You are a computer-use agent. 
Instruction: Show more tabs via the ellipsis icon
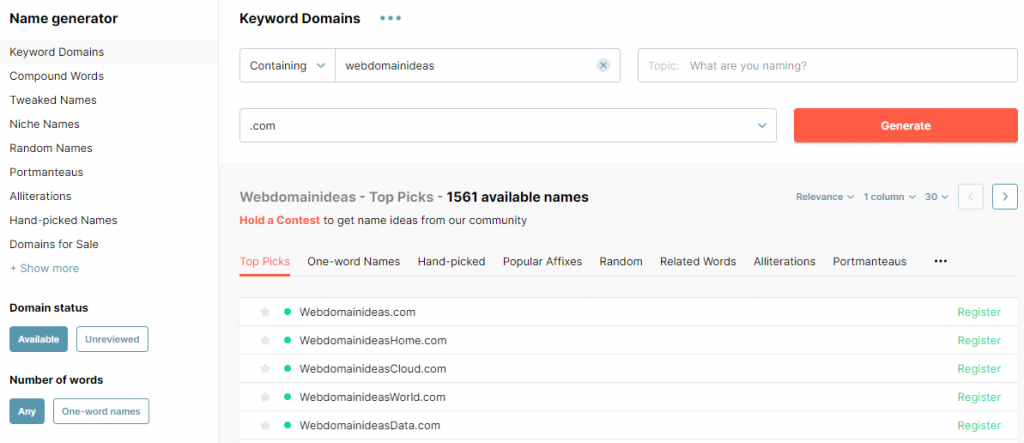tap(940, 261)
